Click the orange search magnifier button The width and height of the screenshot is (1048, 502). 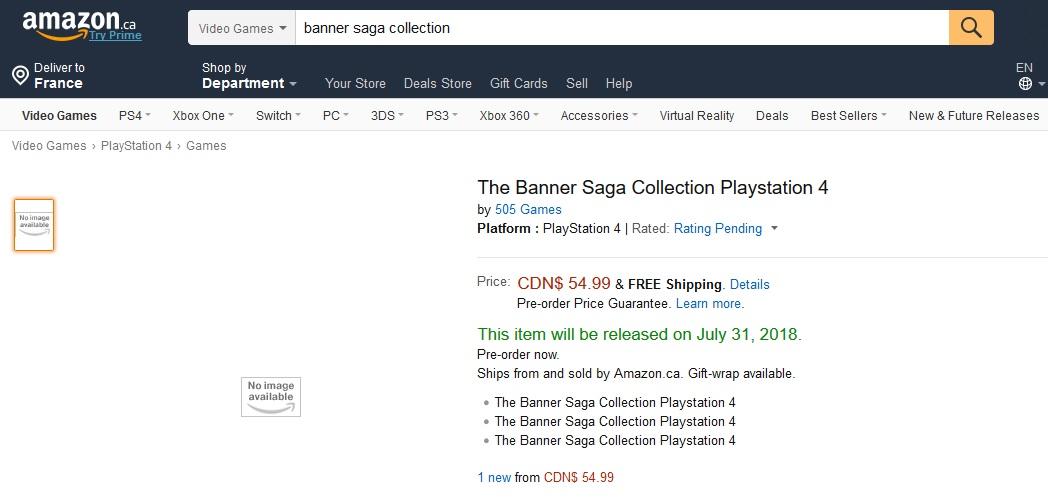[970, 27]
